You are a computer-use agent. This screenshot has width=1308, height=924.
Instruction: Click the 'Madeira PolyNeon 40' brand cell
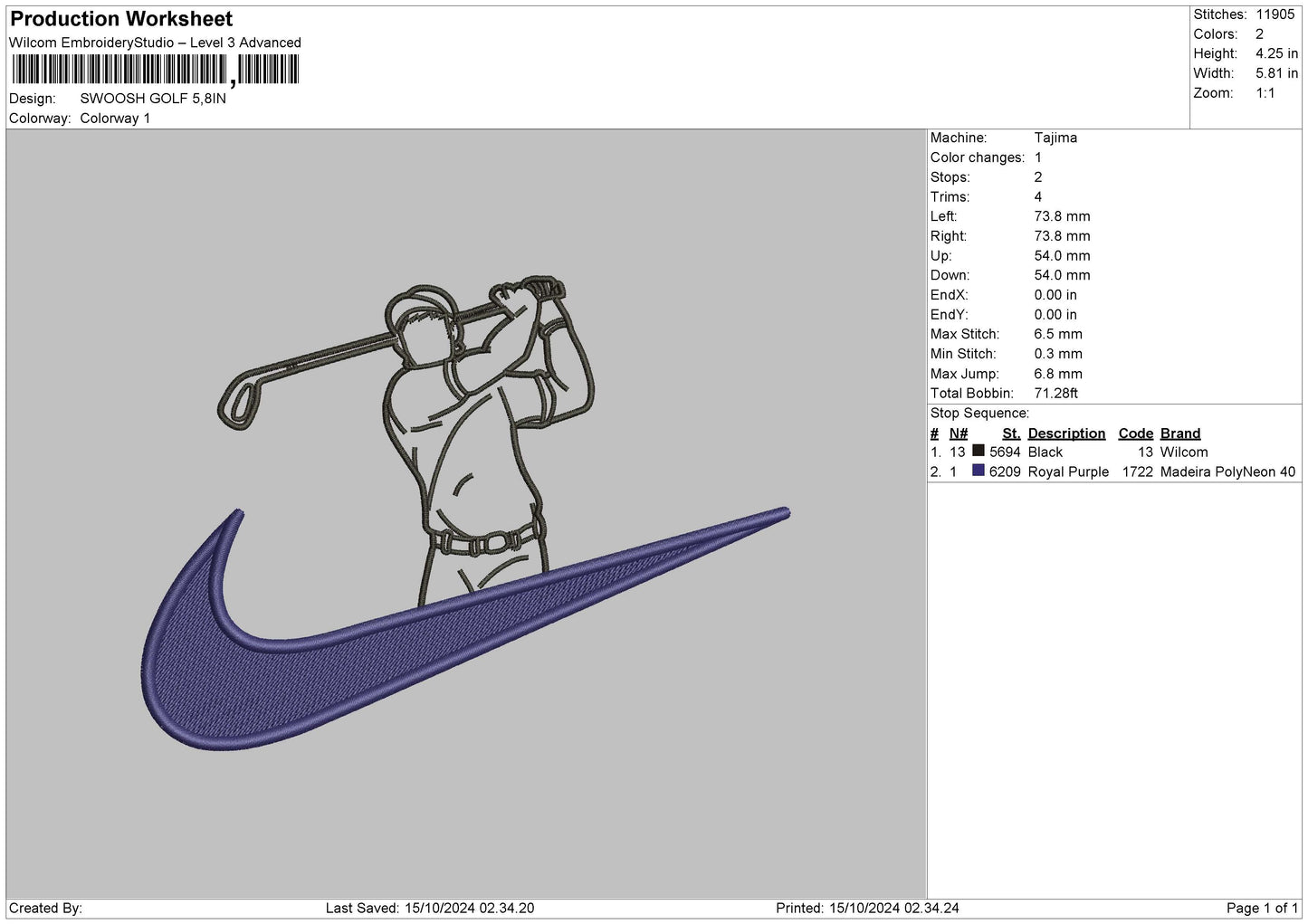tap(1227, 472)
